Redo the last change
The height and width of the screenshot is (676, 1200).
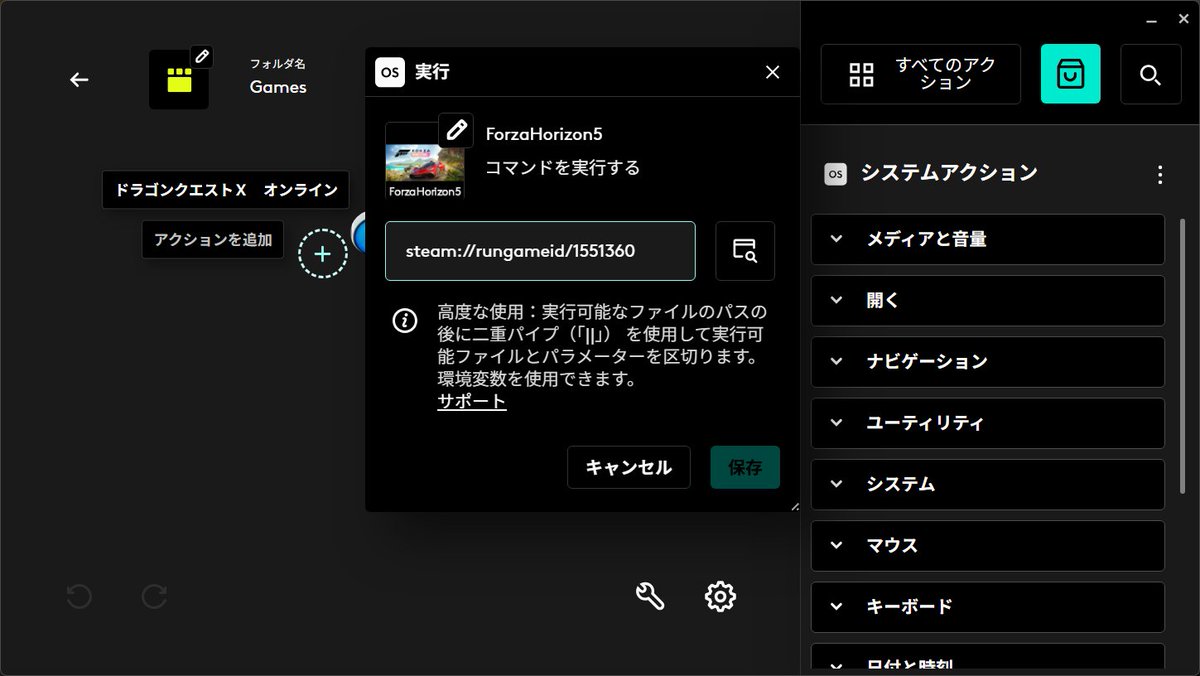pyautogui.click(x=154, y=597)
